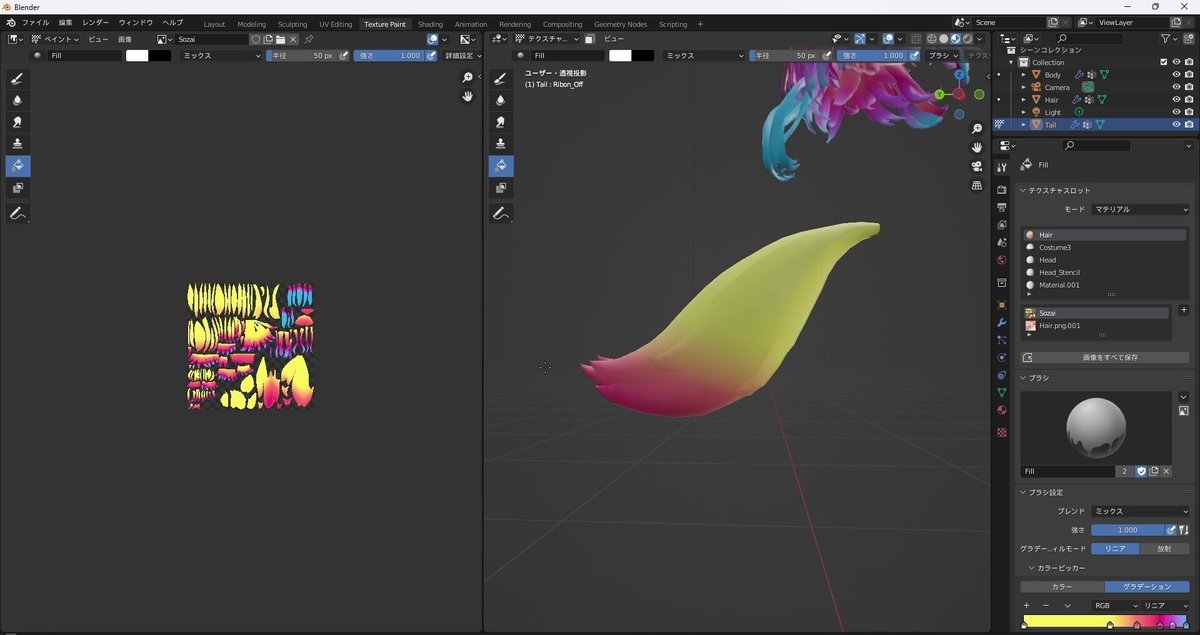Expand the Body object in outliner
Viewport: 1200px width, 635px height.
pyautogui.click(x=1023, y=75)
